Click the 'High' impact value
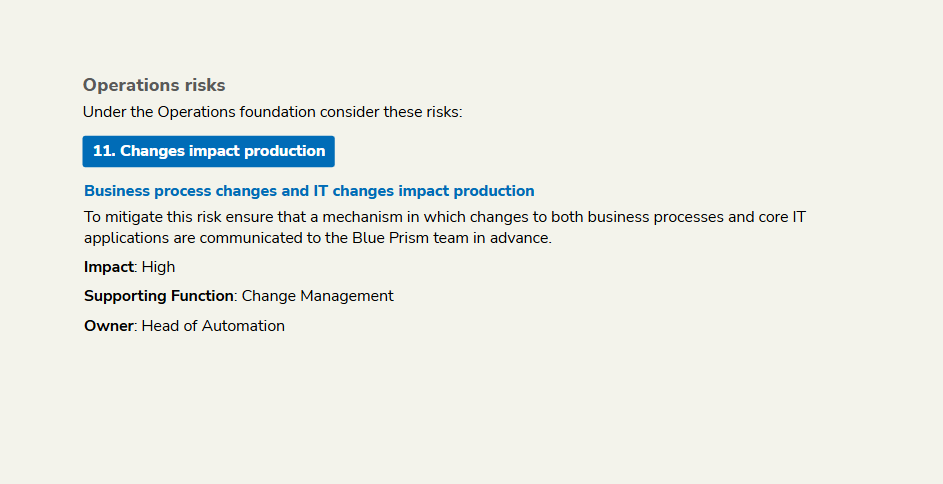943x484 pixels. click(158, 267)
